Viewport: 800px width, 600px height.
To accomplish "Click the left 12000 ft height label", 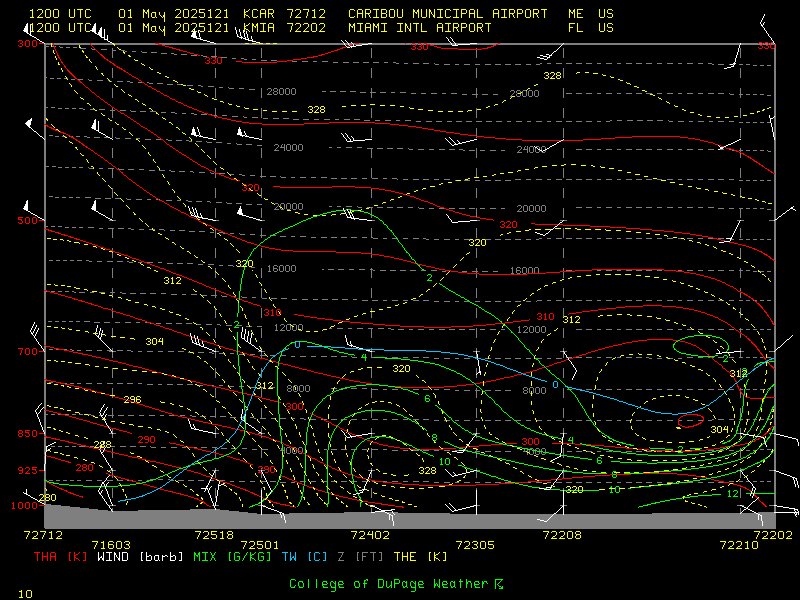I will click(x=288, y=328).
